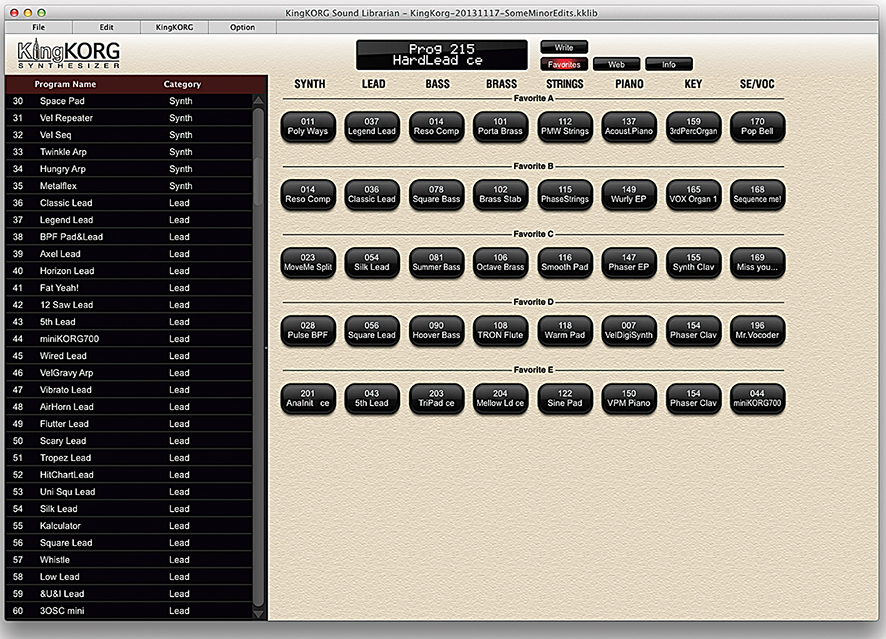The height and width of the screenshot is (639, 886).
Task: Select favorite 011 Poly Ways
Action: click(x=308, y=127)
